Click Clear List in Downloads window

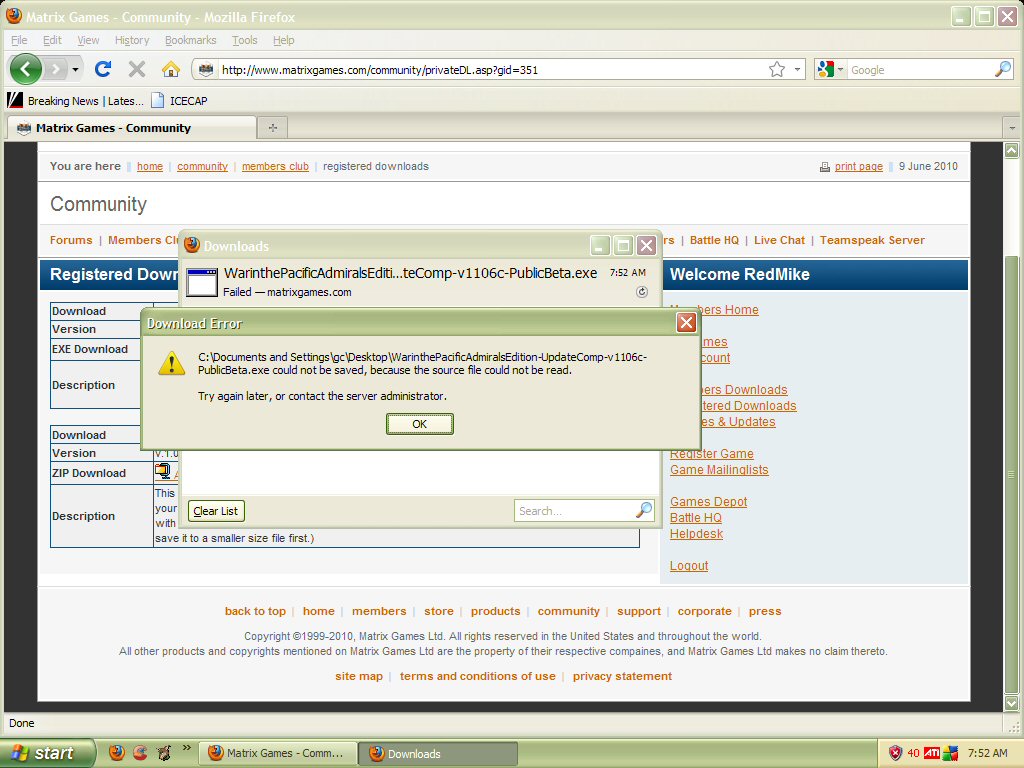pyautogui.click(x=216, y=511)
